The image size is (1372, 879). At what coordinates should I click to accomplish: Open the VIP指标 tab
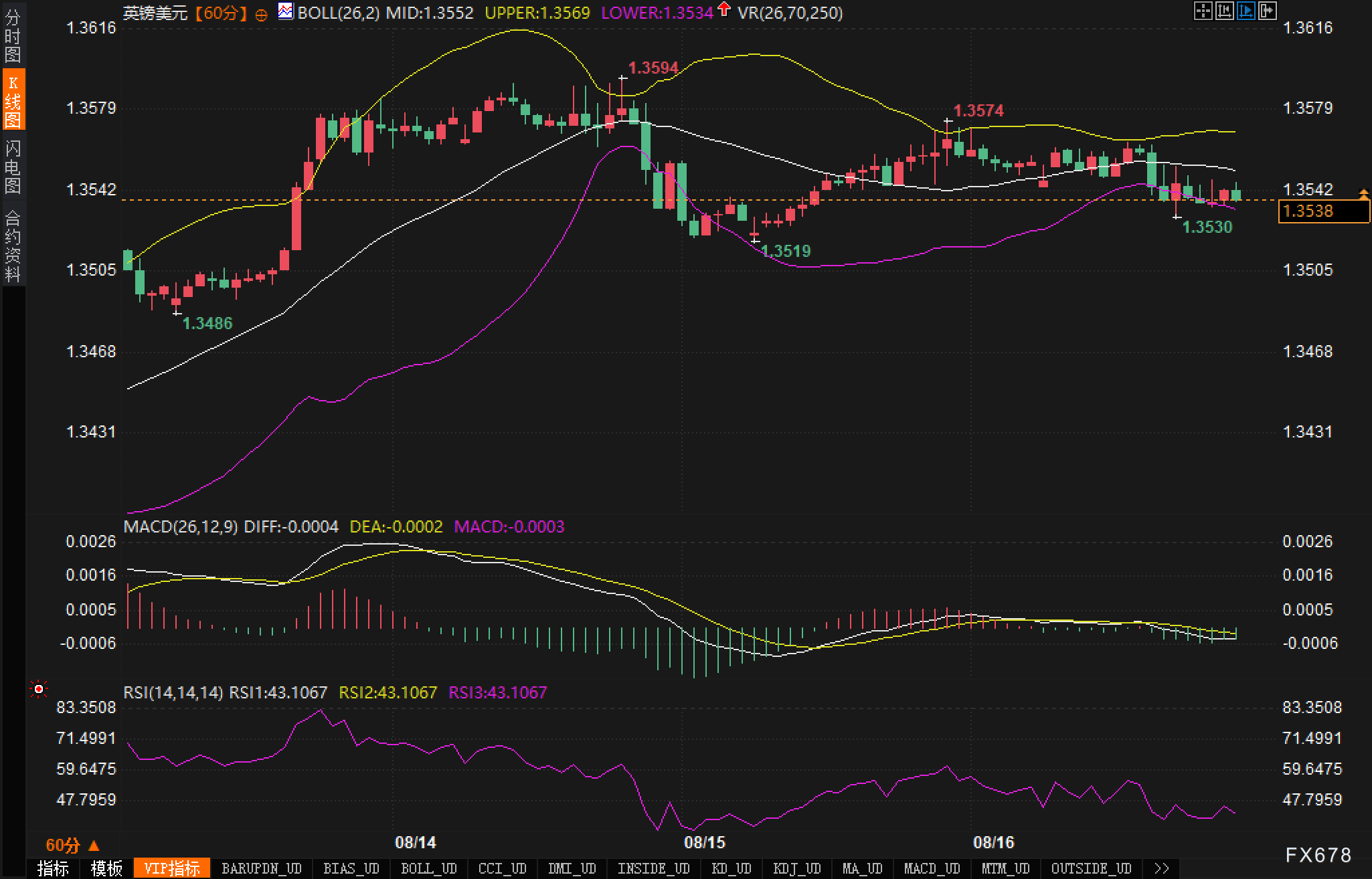coord(172,868)
